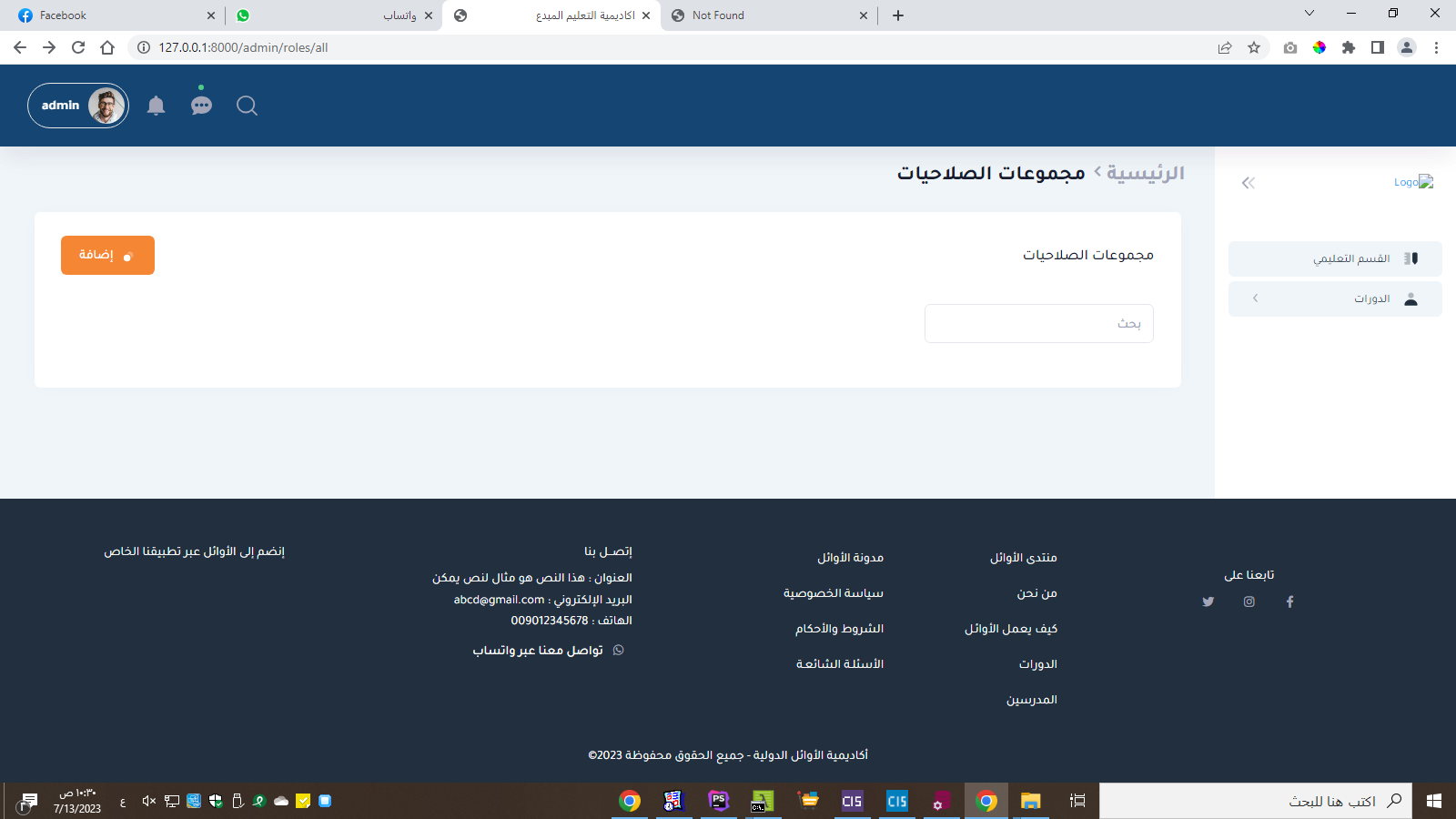The width and height of the screenshot is (1456, 819).
Task: Click the share page icon
Action: (x=1225, y=47)
